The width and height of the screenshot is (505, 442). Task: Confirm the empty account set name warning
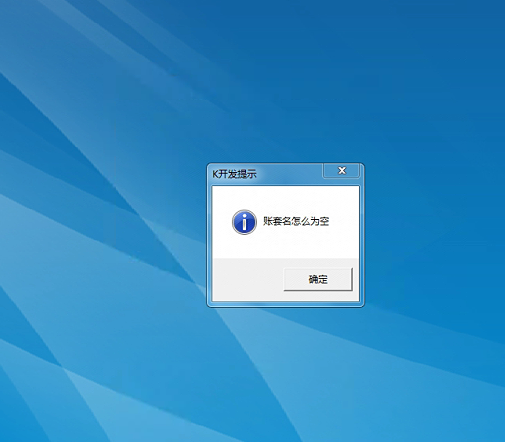point(318,279)
